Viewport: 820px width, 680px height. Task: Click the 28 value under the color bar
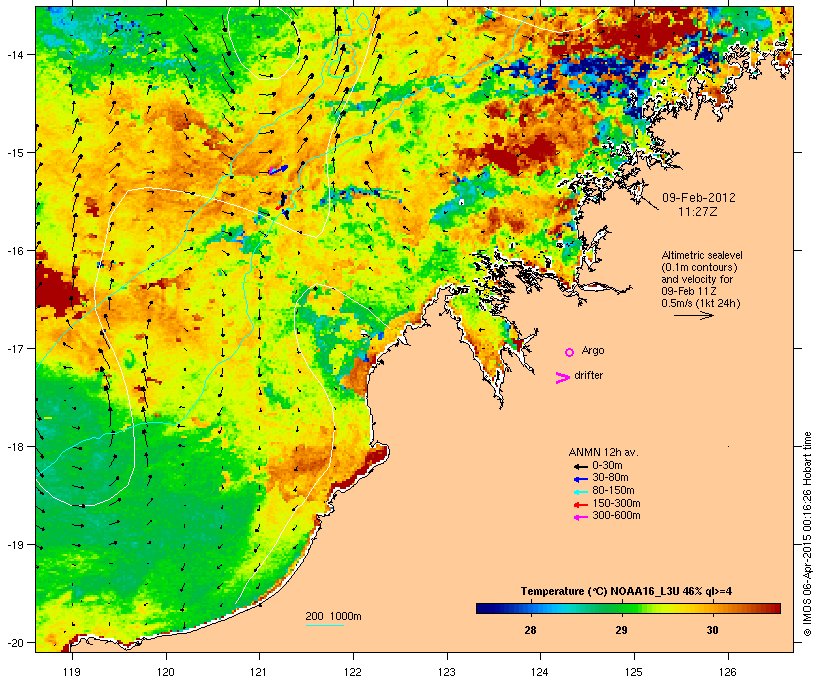[x=530, y=630]
